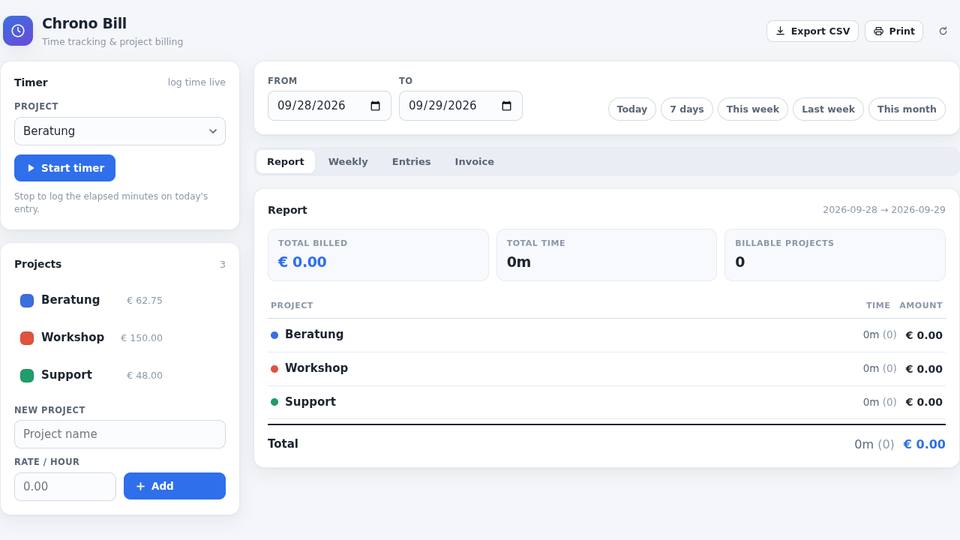Click the blue Beratung project color swatch
The image size is (960, 540).
[x=27, y=300]
